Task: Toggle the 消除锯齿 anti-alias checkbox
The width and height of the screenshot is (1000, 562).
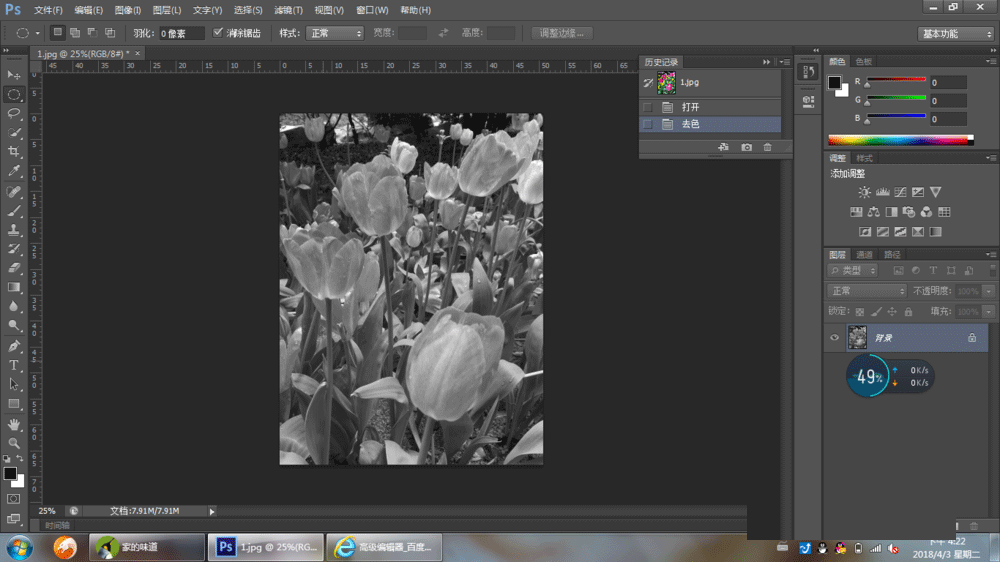Action: click(x=219, y=33)
